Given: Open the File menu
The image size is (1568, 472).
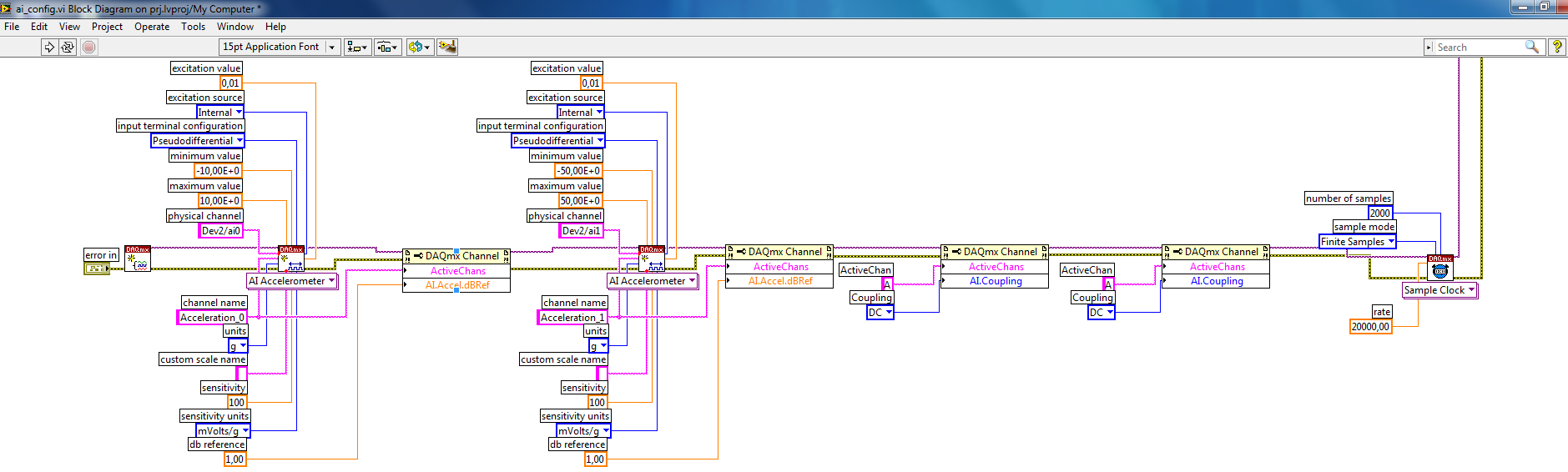Looking at the screenshot, I should (x=12, y=27).
